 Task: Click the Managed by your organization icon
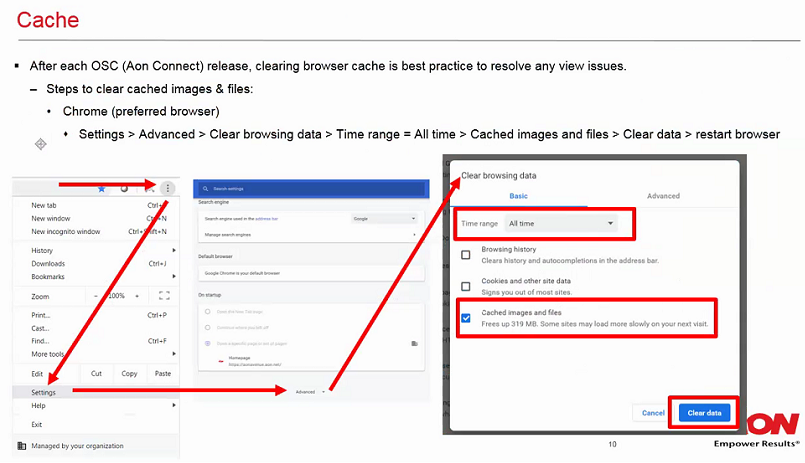[x=22, y=445]
